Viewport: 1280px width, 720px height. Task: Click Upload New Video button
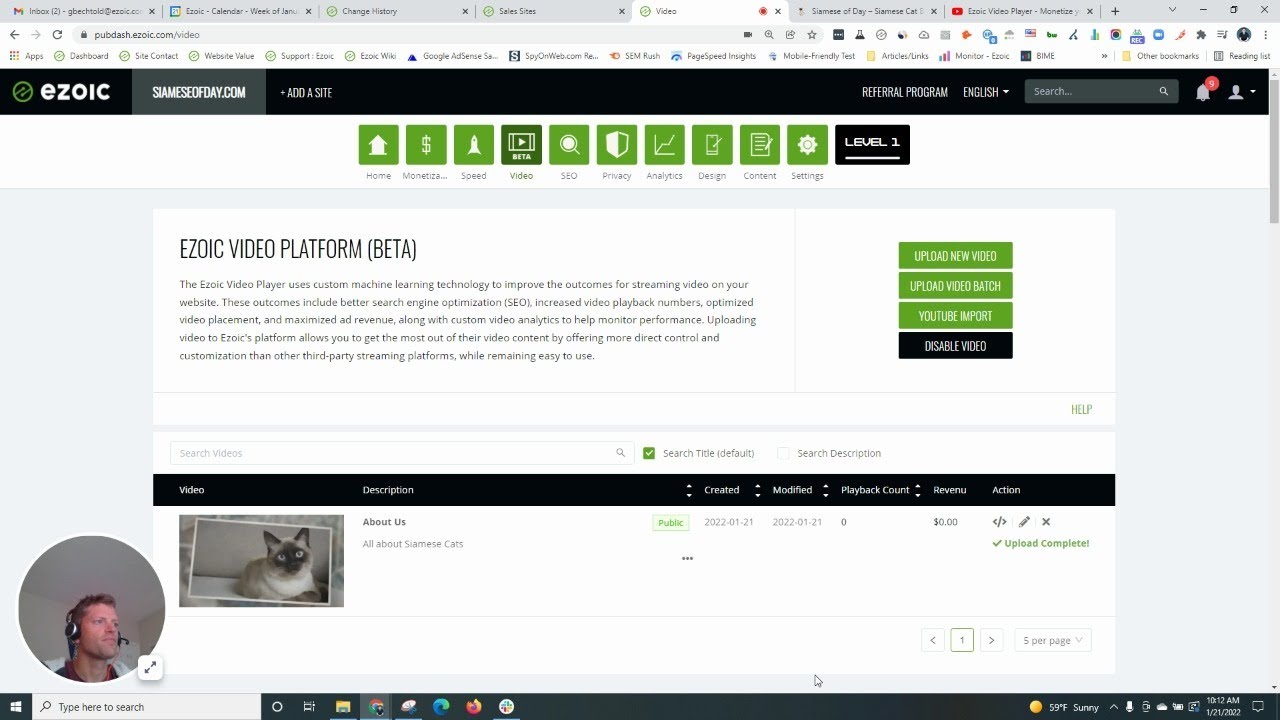click(x=955, y=256)
